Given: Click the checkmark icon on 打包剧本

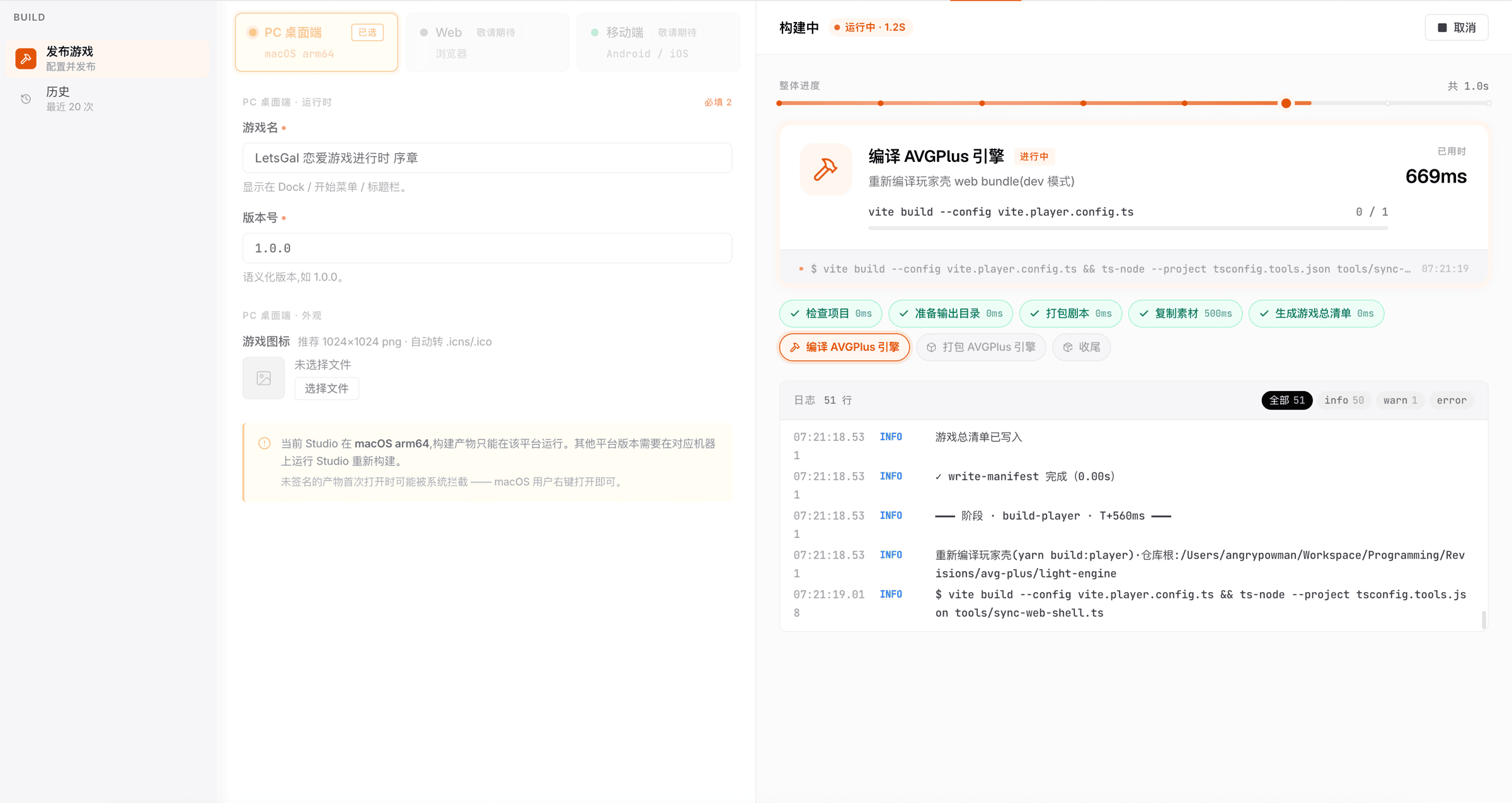Looking at the screenshot, I should click(1034, 314).
